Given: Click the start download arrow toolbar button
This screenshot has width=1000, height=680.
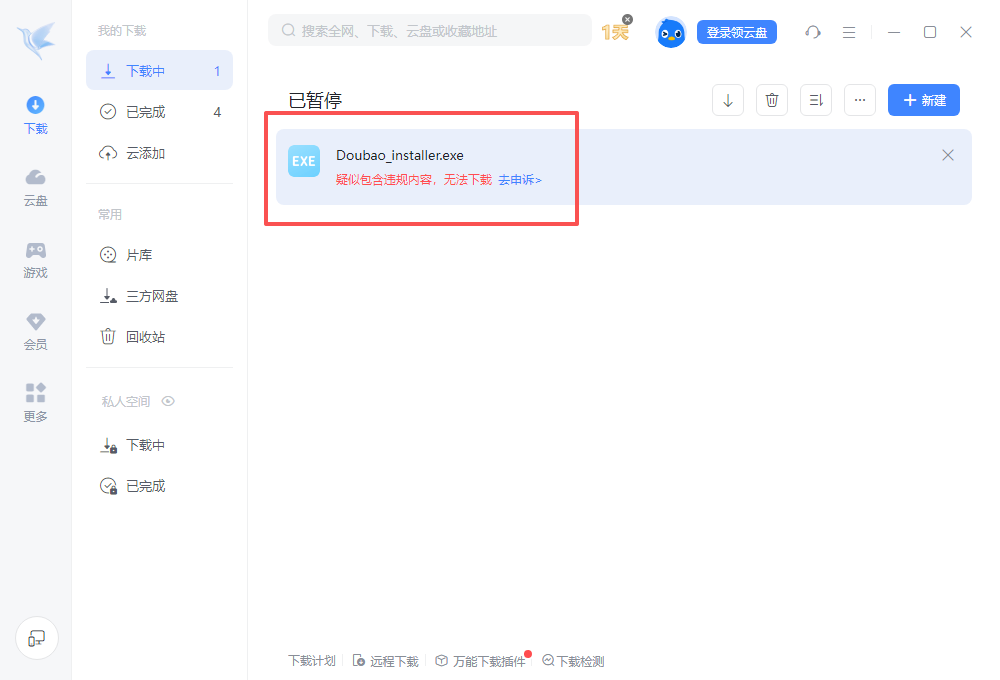Looking at the screenshot, I should click(728, 100).
